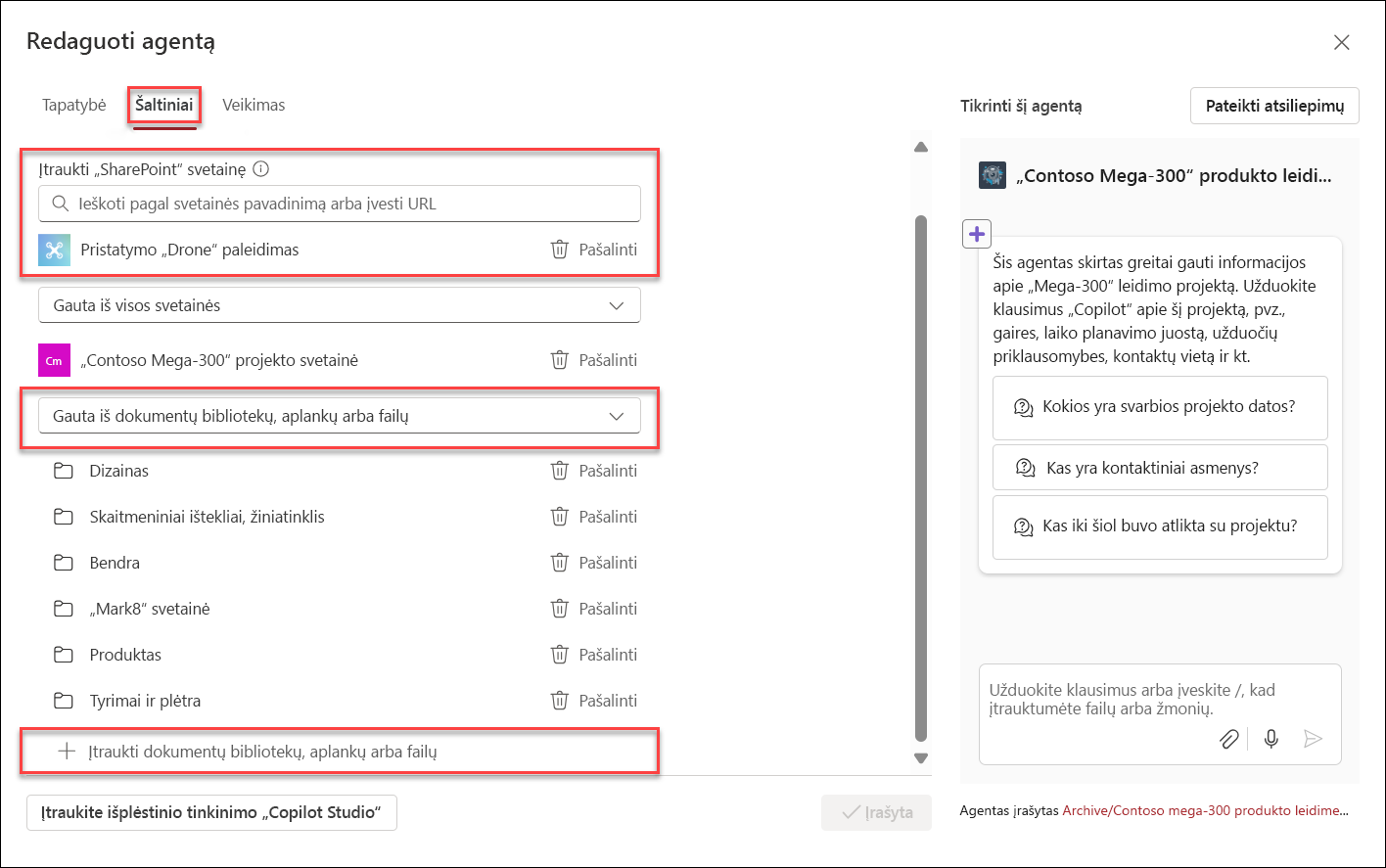Click „Contoso Mega-300“ produkto leidi... agent title
Screen dimensions: 1386x868
coord(1175,176)
